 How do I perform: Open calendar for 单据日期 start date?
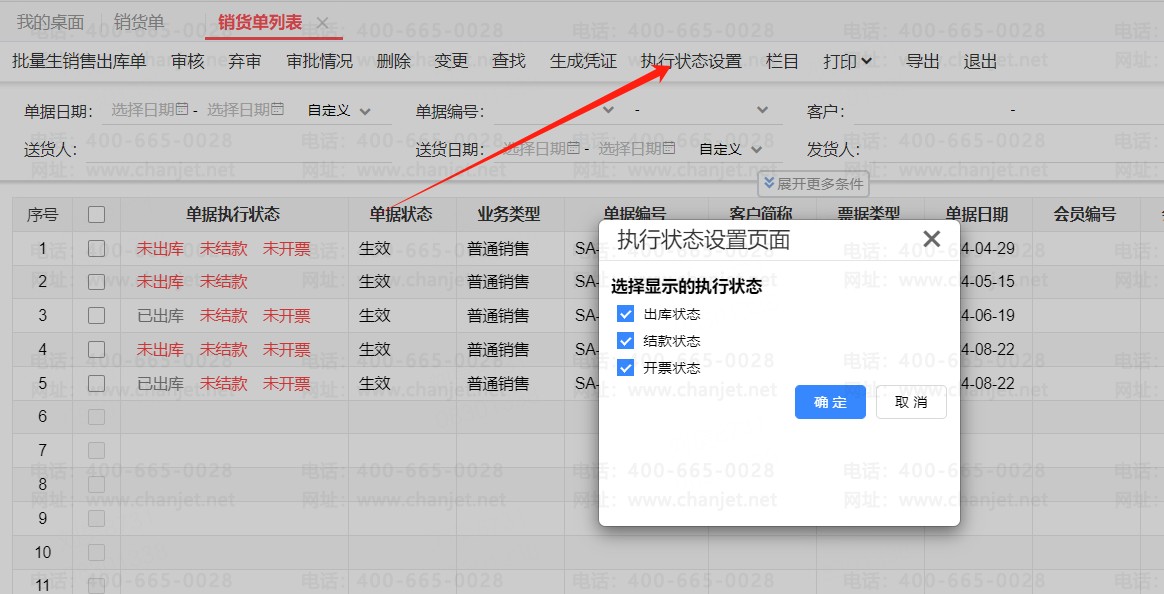click(x=182, y=109)
